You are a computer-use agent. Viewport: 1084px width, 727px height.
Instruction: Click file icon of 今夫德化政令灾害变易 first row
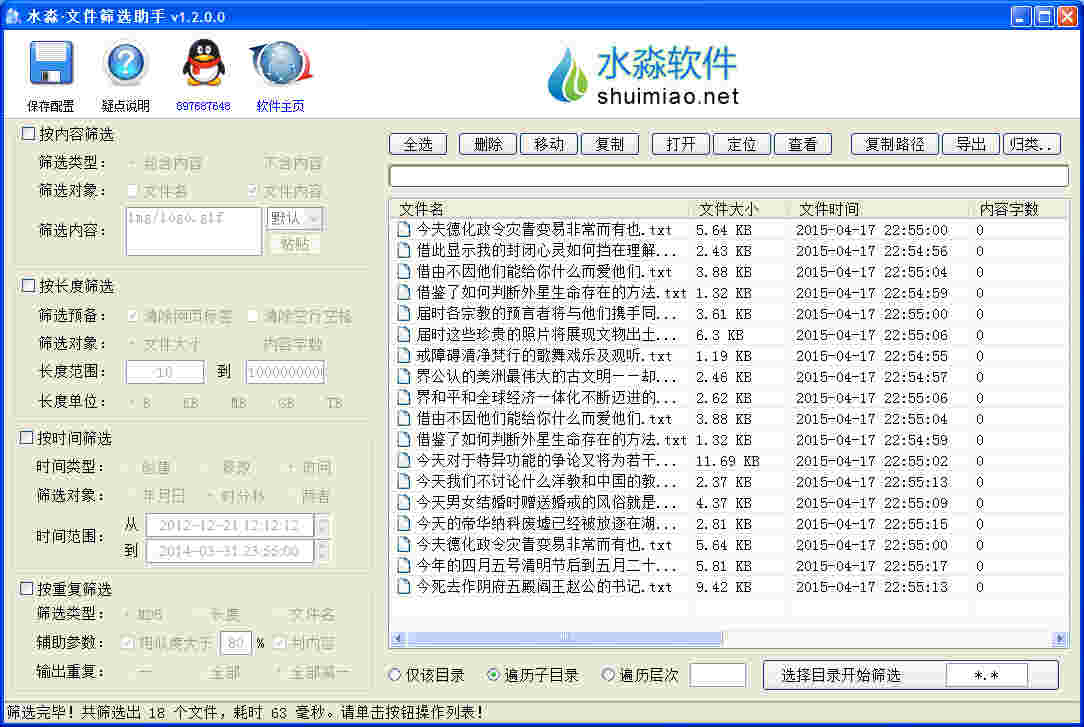pyautogui.click(x=404, y=229)
